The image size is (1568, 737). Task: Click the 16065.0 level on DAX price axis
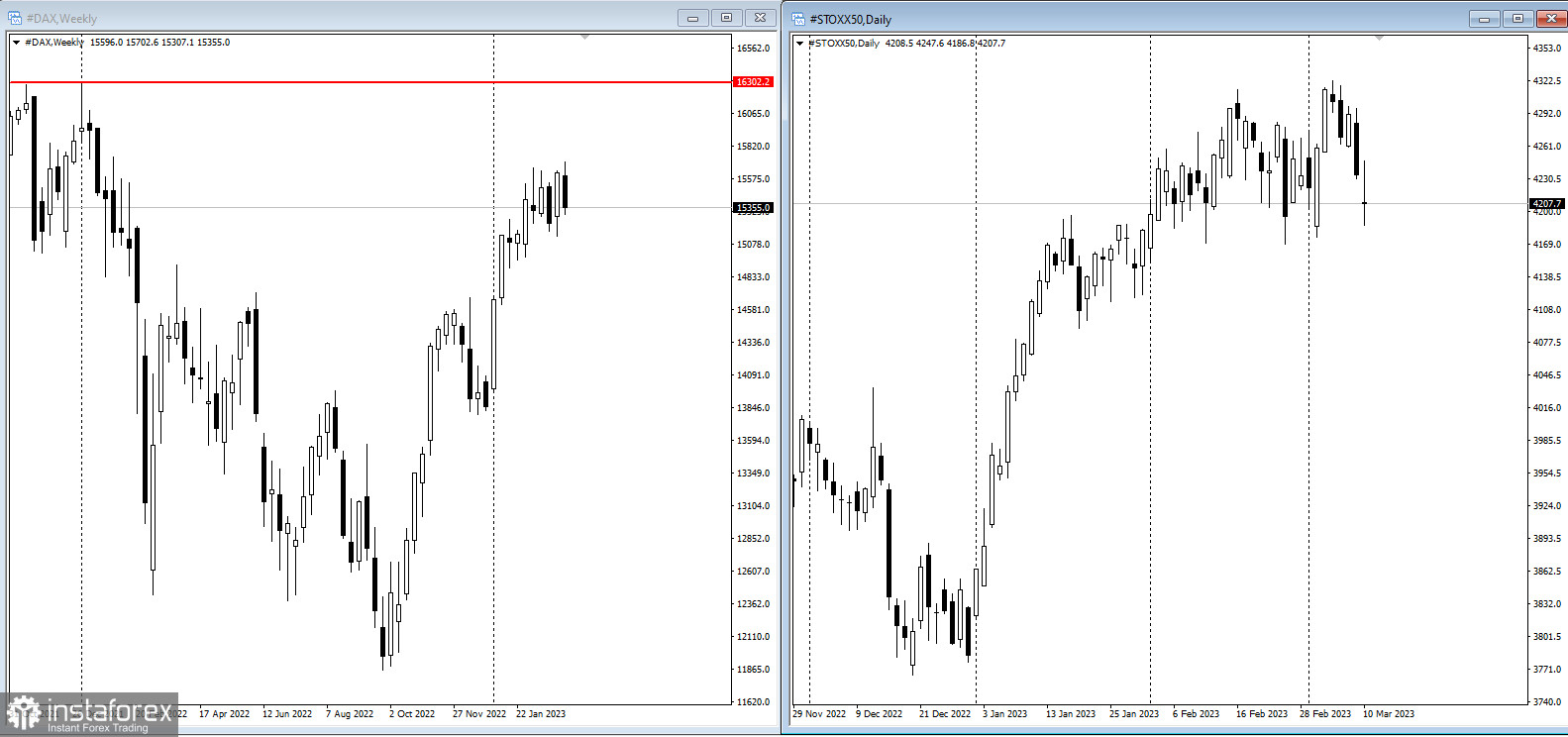[x=753, y=114]
